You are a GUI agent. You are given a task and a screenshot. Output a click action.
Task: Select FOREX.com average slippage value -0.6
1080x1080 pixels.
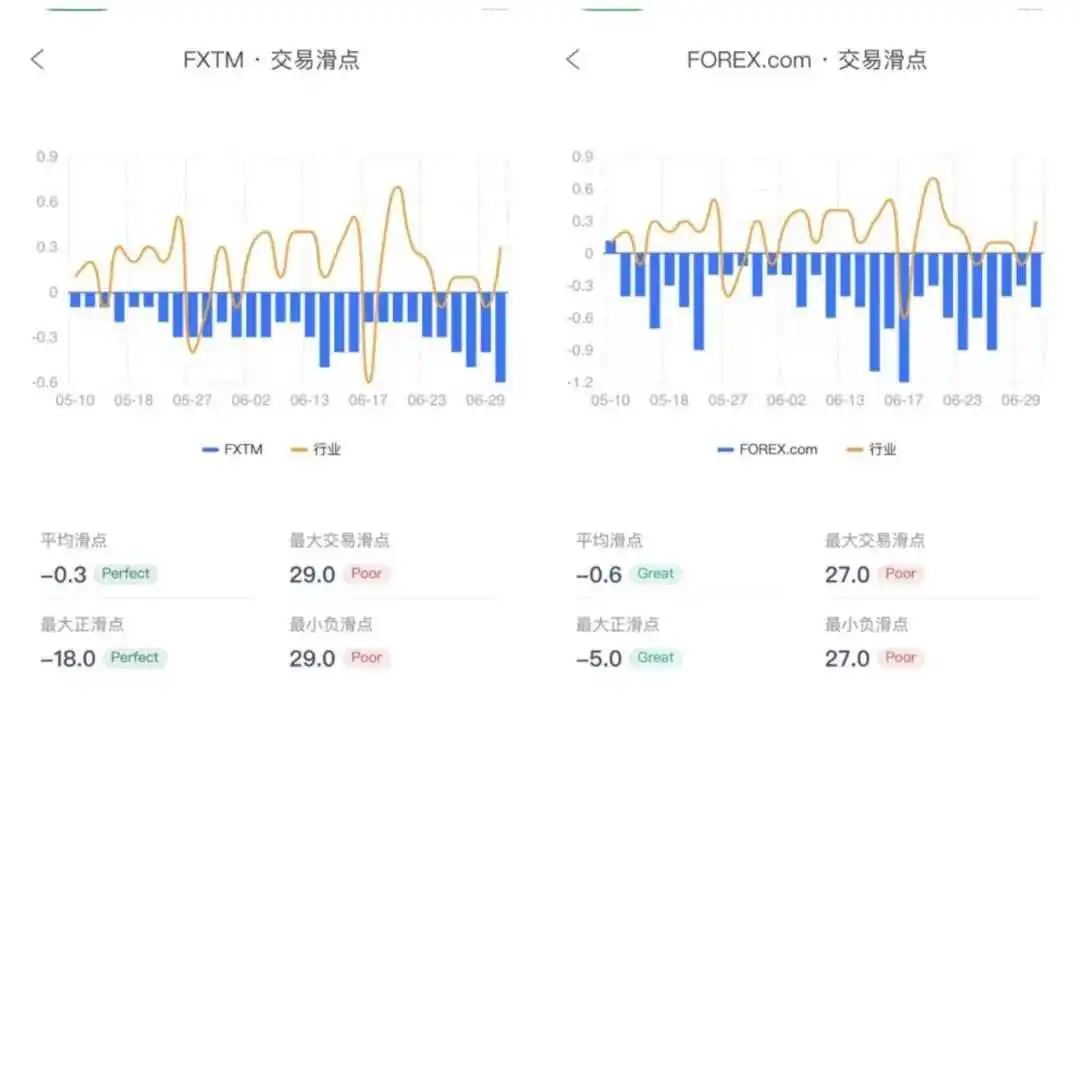tap(599, 574)
